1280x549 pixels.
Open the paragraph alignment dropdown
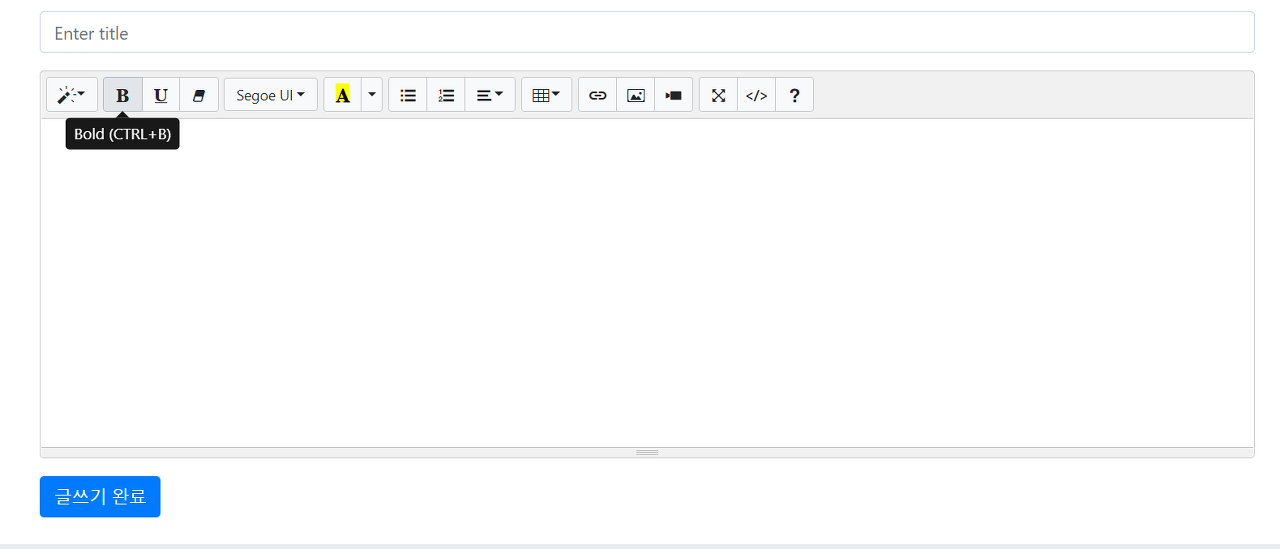(x=490, y=95)
